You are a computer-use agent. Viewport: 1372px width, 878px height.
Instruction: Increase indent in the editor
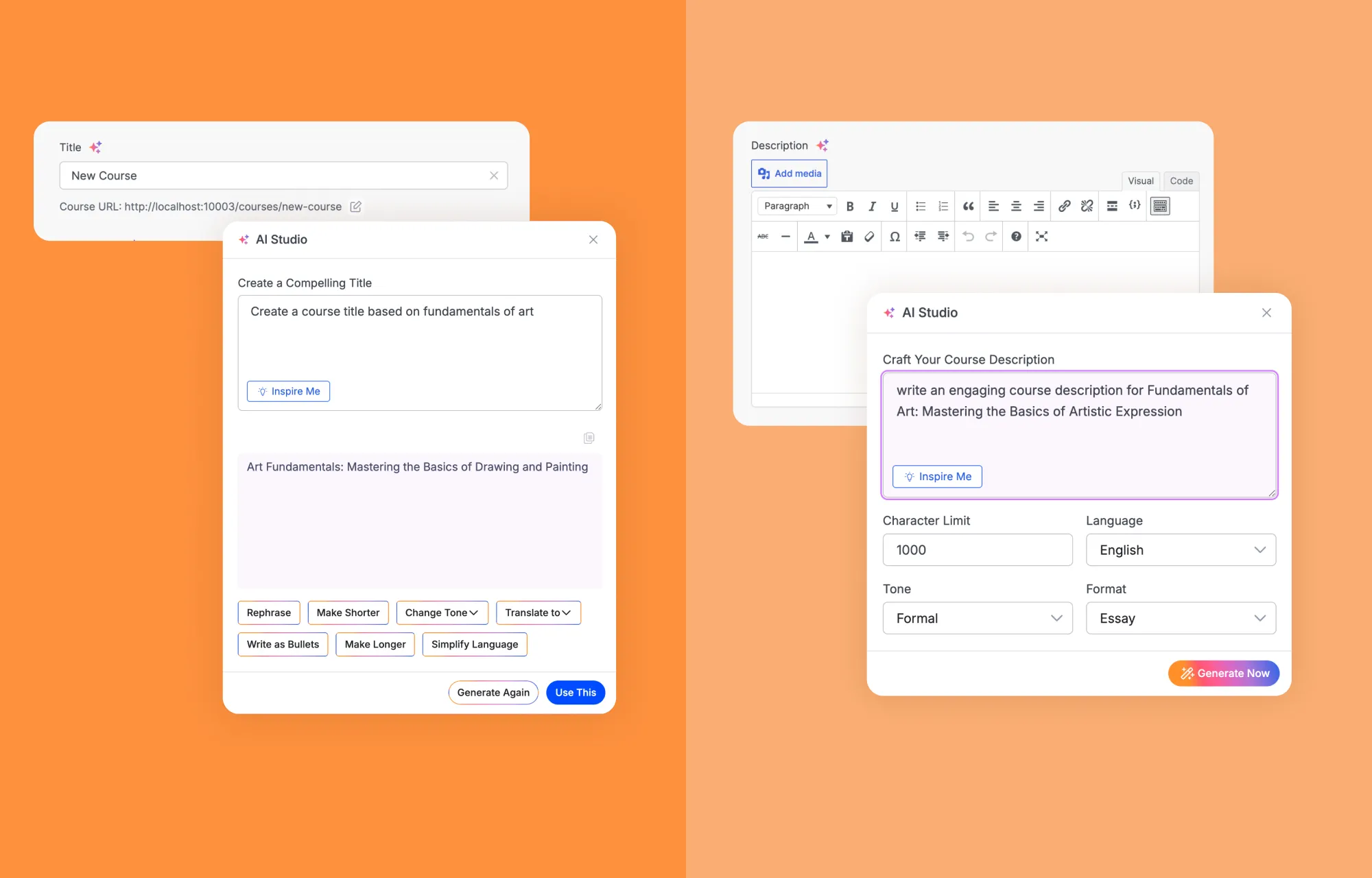point(943,236)
